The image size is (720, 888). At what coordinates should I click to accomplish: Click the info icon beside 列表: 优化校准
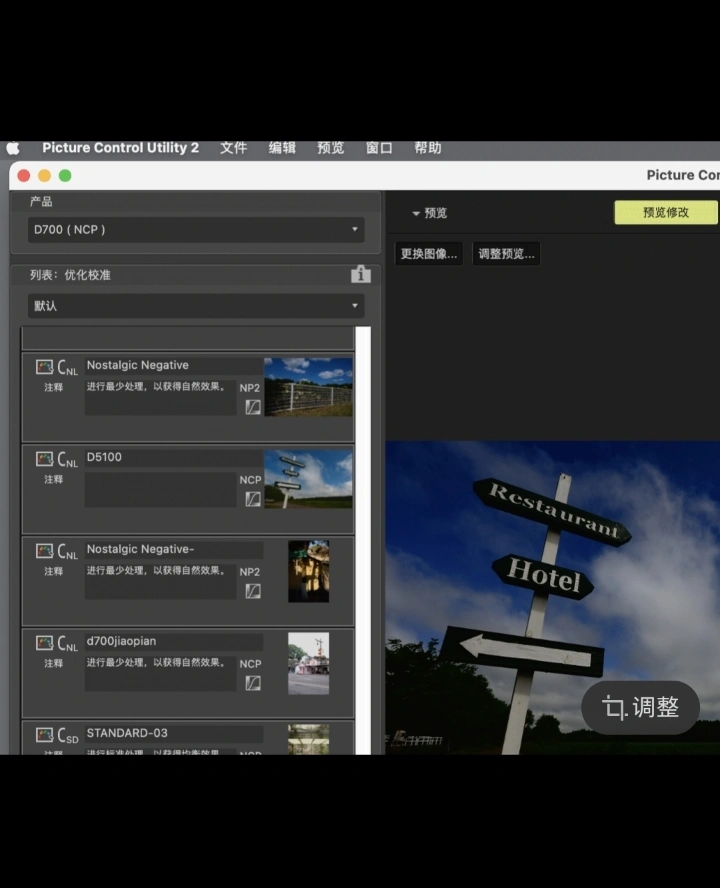361,274
